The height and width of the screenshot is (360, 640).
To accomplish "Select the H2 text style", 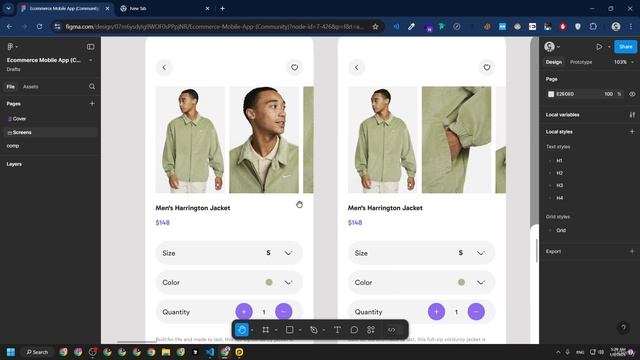I will click(559, 173).
